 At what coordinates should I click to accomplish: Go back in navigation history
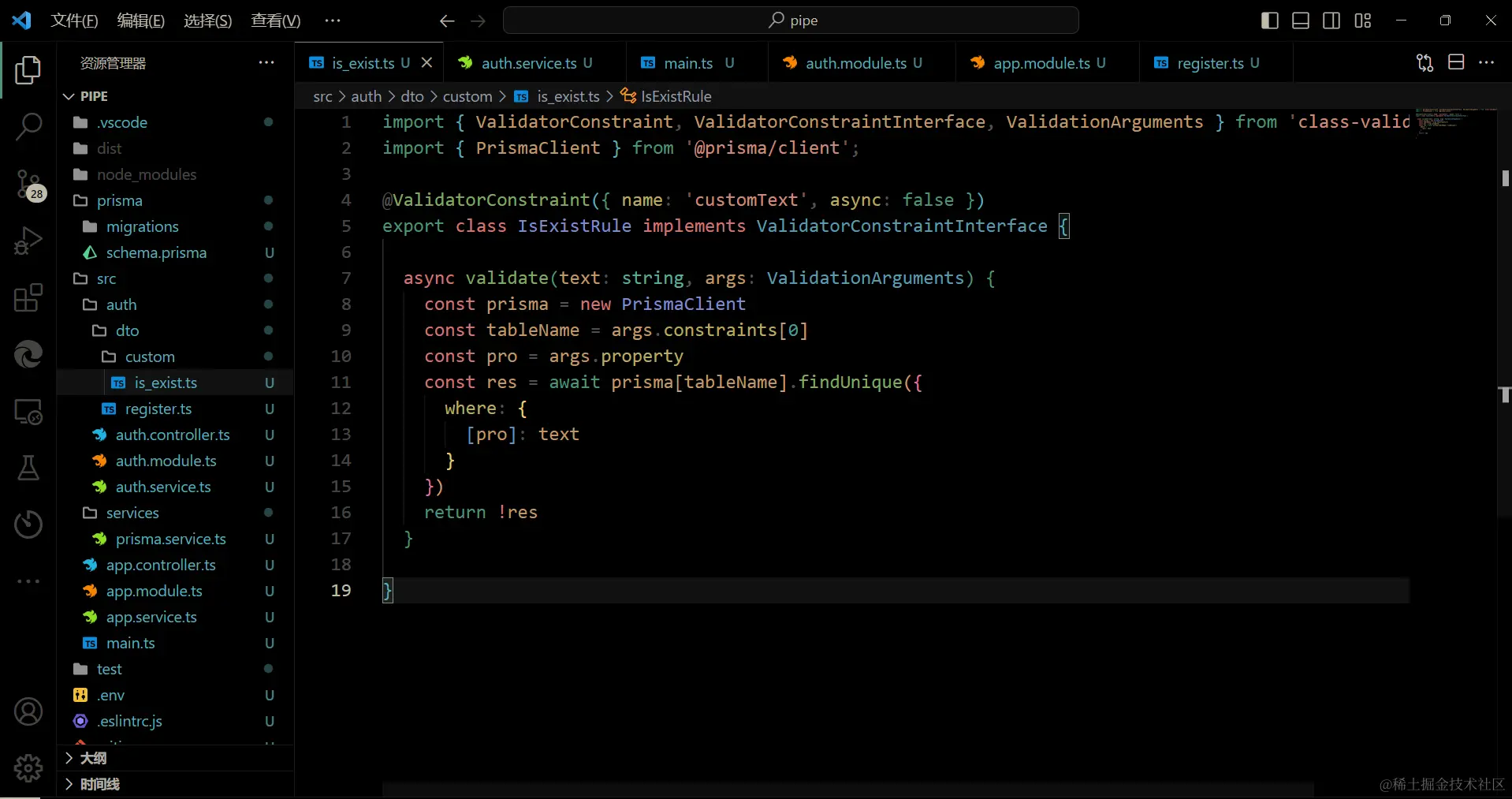pyautogui.click(x=447, y=21)
